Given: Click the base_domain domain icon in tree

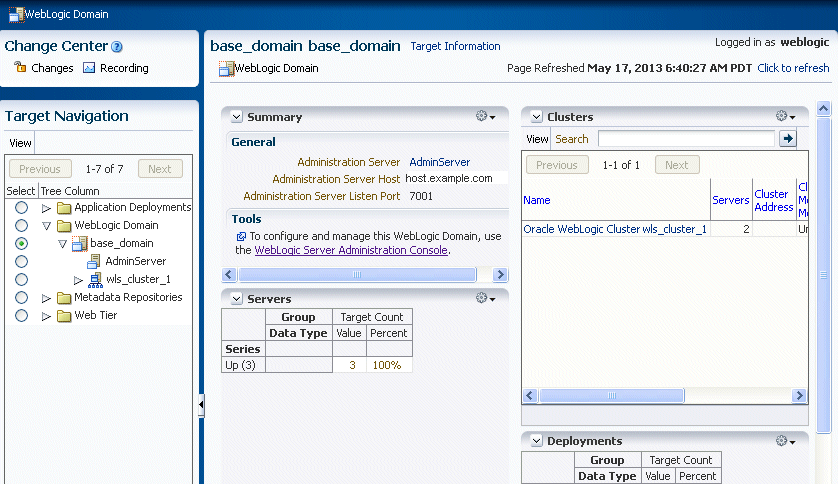Looking at the screenshot, I should 80,244.
